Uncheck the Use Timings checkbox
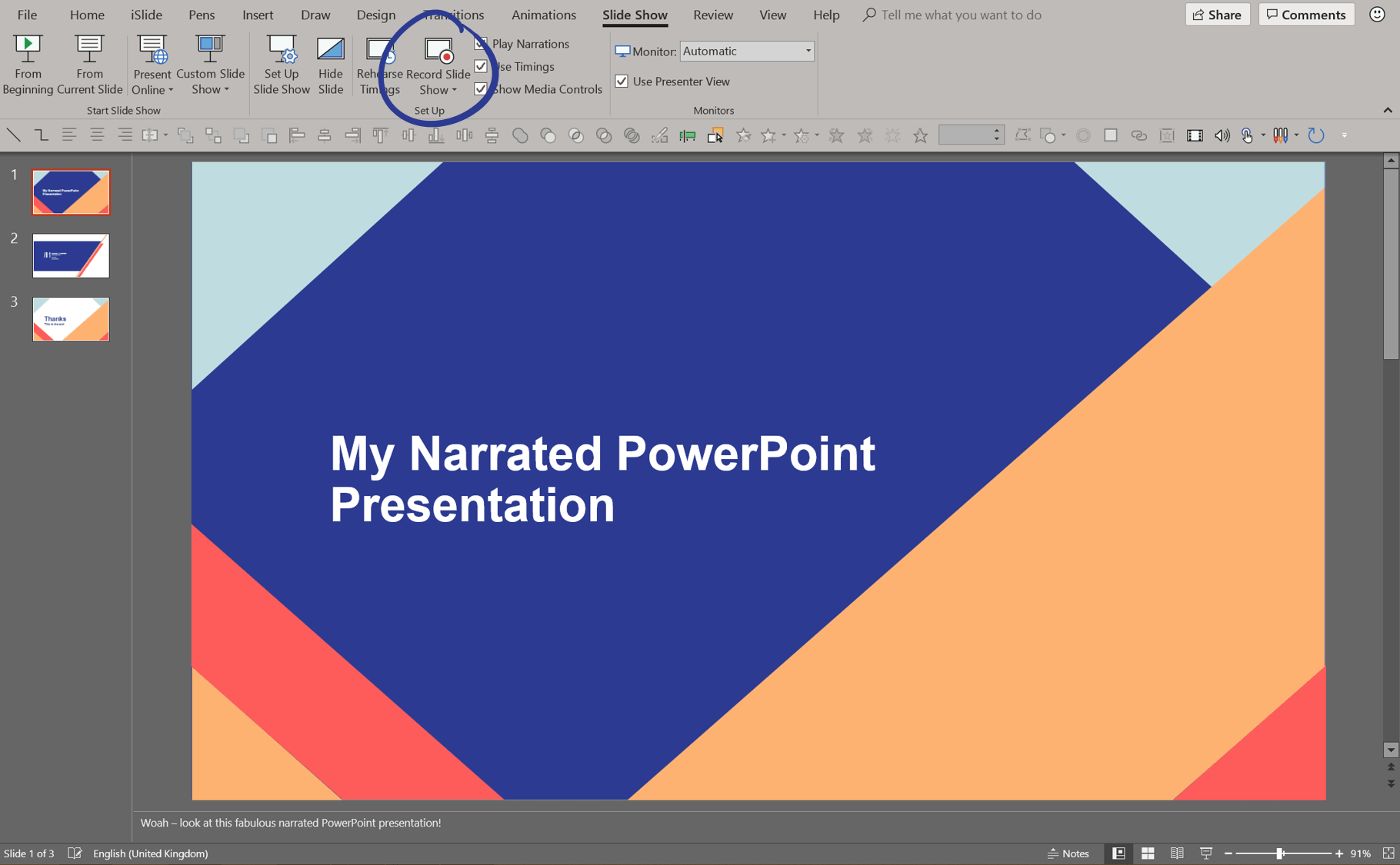The height and width of the screenshot is (865, 1400). pos(482,67)
